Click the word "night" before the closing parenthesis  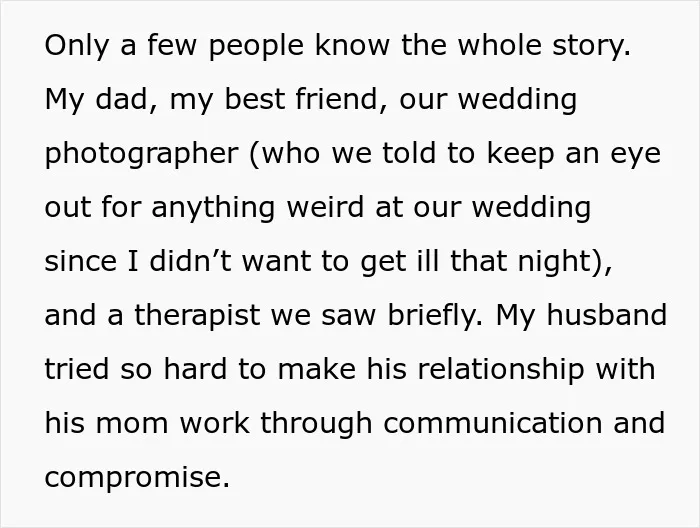[x=554, y=262]
